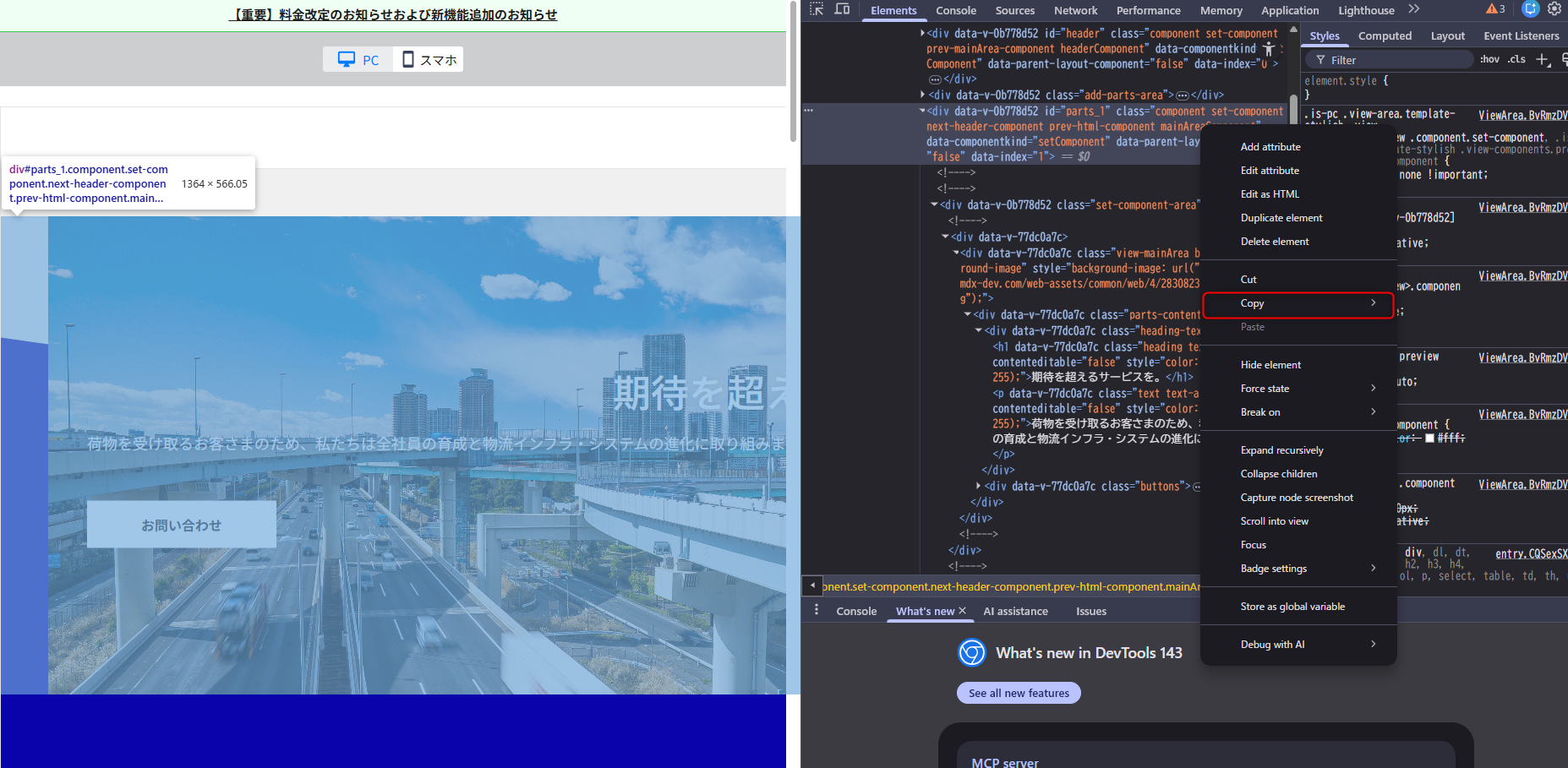1568x768 pixels.
Task: Click the Styles filter input field
Action: (1395, 60)
